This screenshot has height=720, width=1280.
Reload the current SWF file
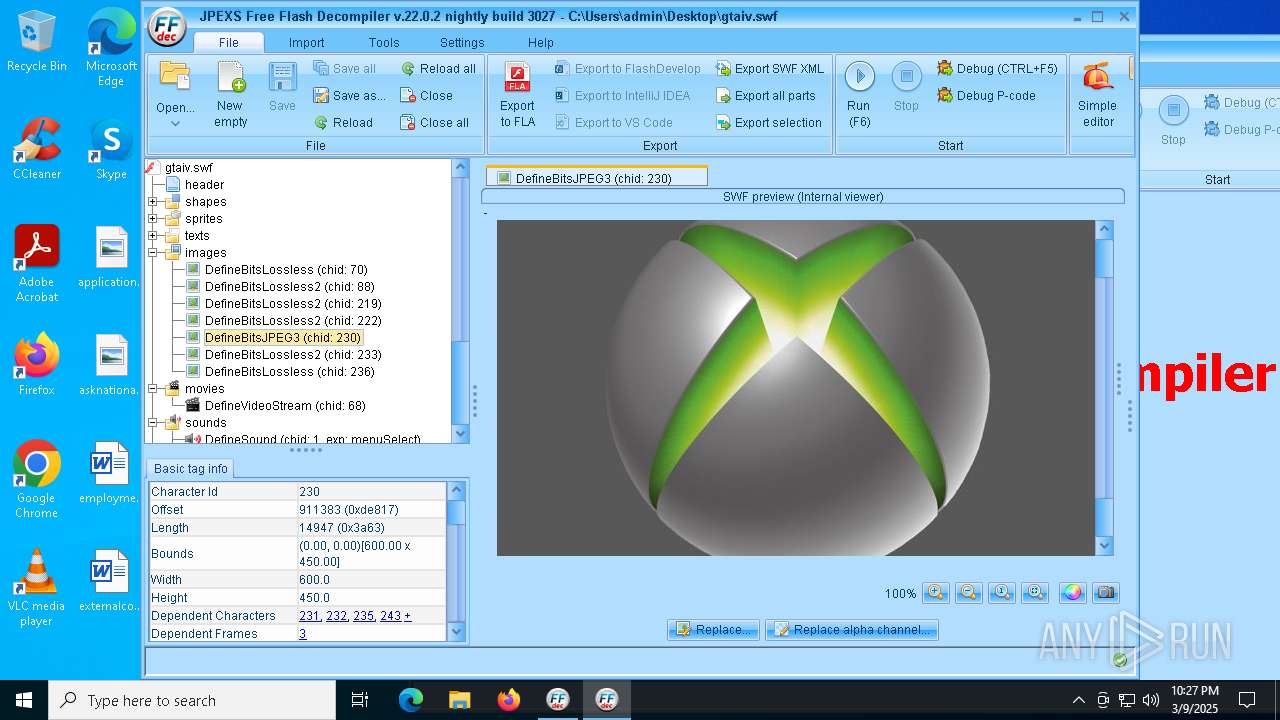coord(343,123)
